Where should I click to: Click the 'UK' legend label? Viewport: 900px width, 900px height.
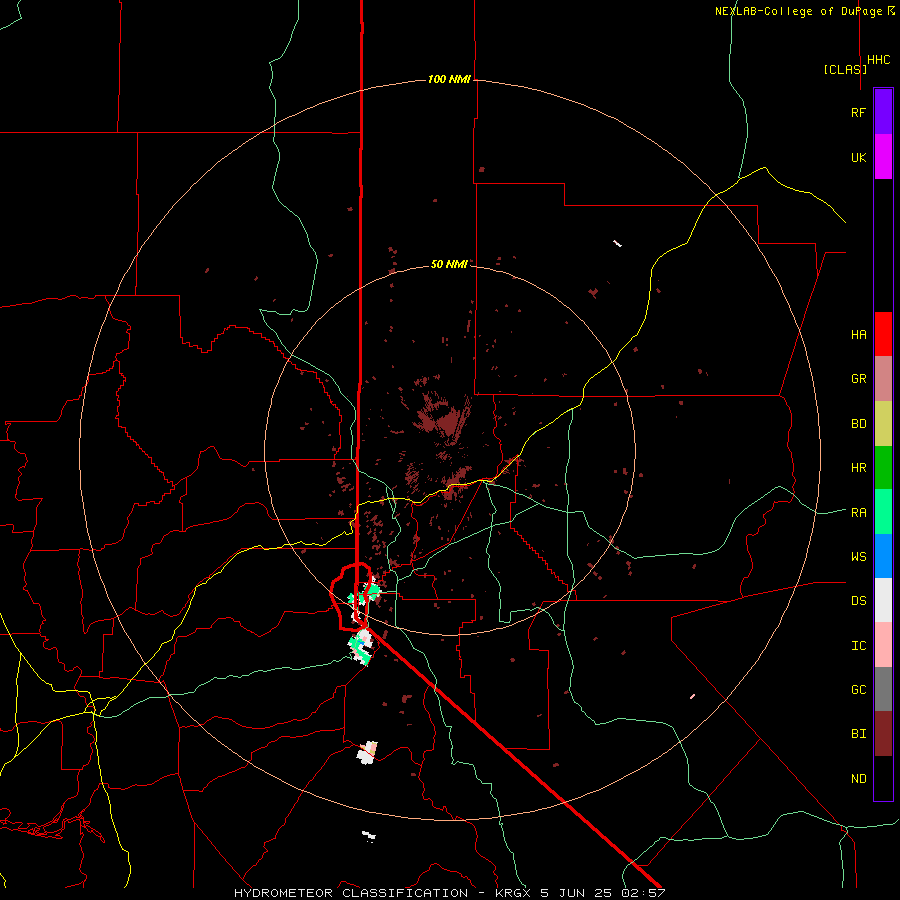858,157
